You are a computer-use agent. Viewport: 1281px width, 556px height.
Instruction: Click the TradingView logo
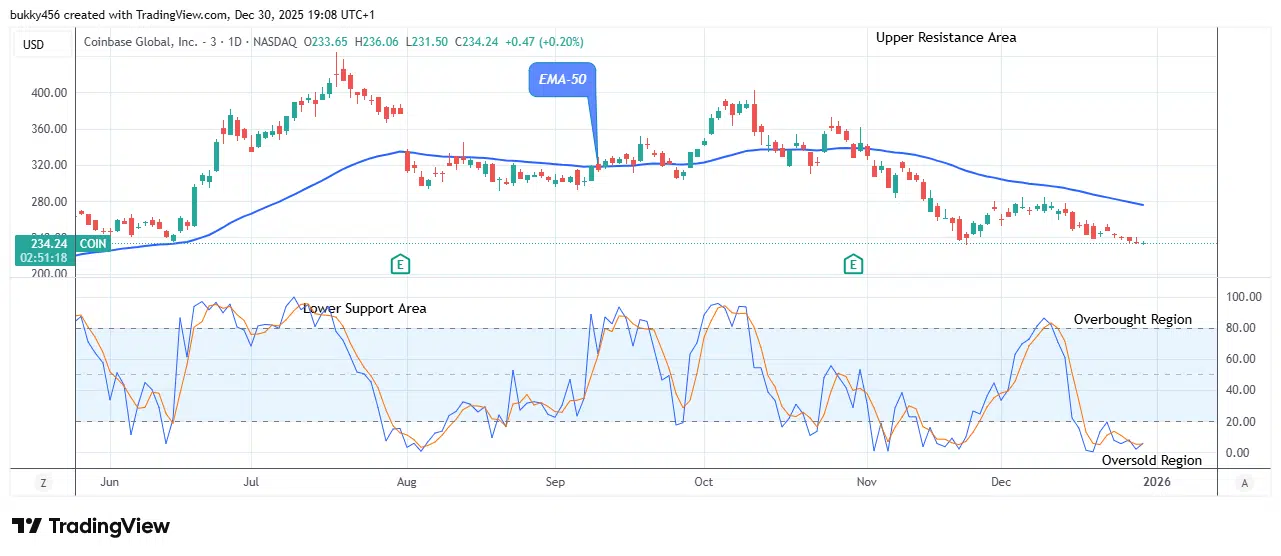click(91, 526)
